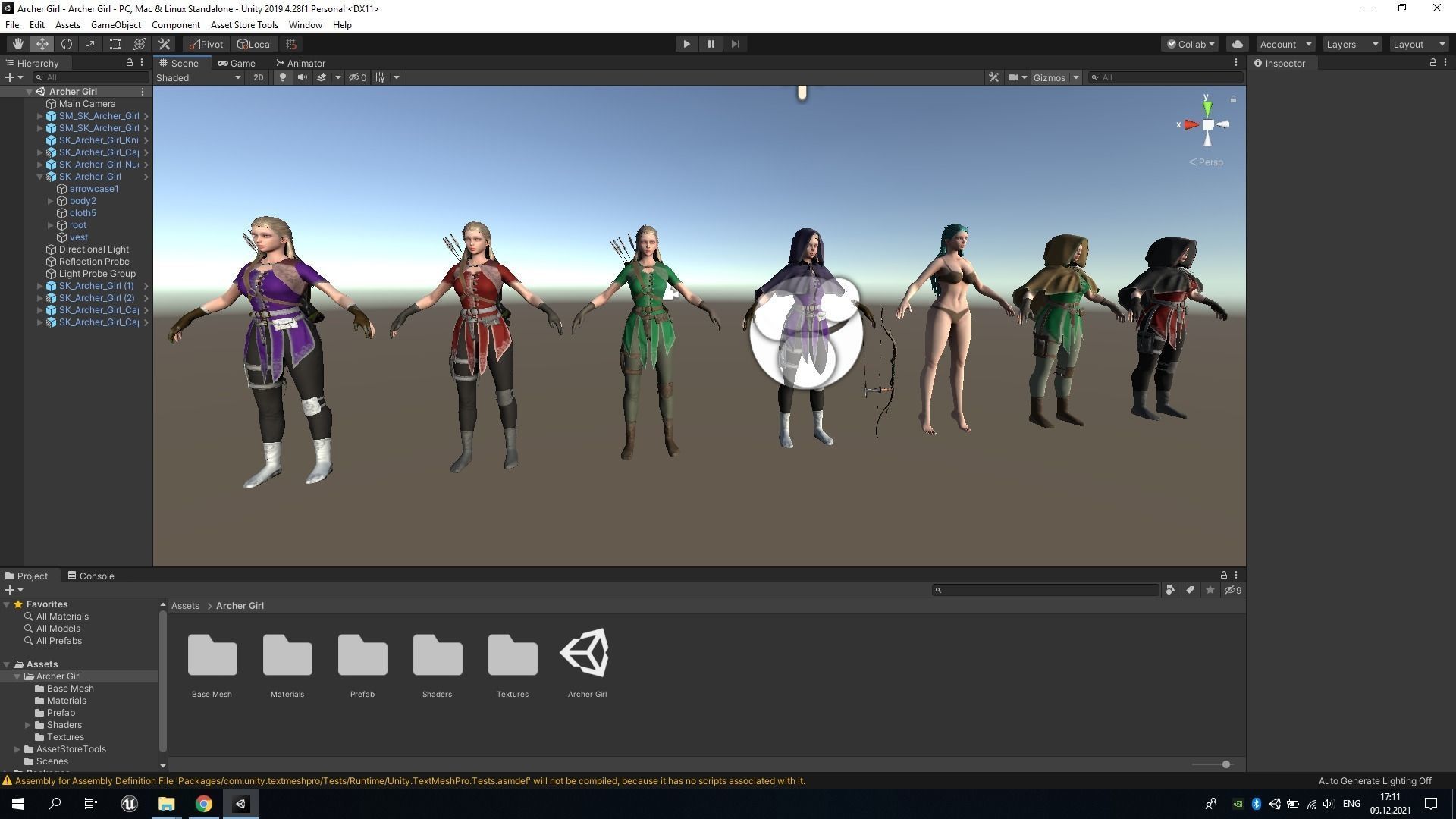Toggle 2D view mode
Viewport: 1456px width, 819px height.
[259, 77]
